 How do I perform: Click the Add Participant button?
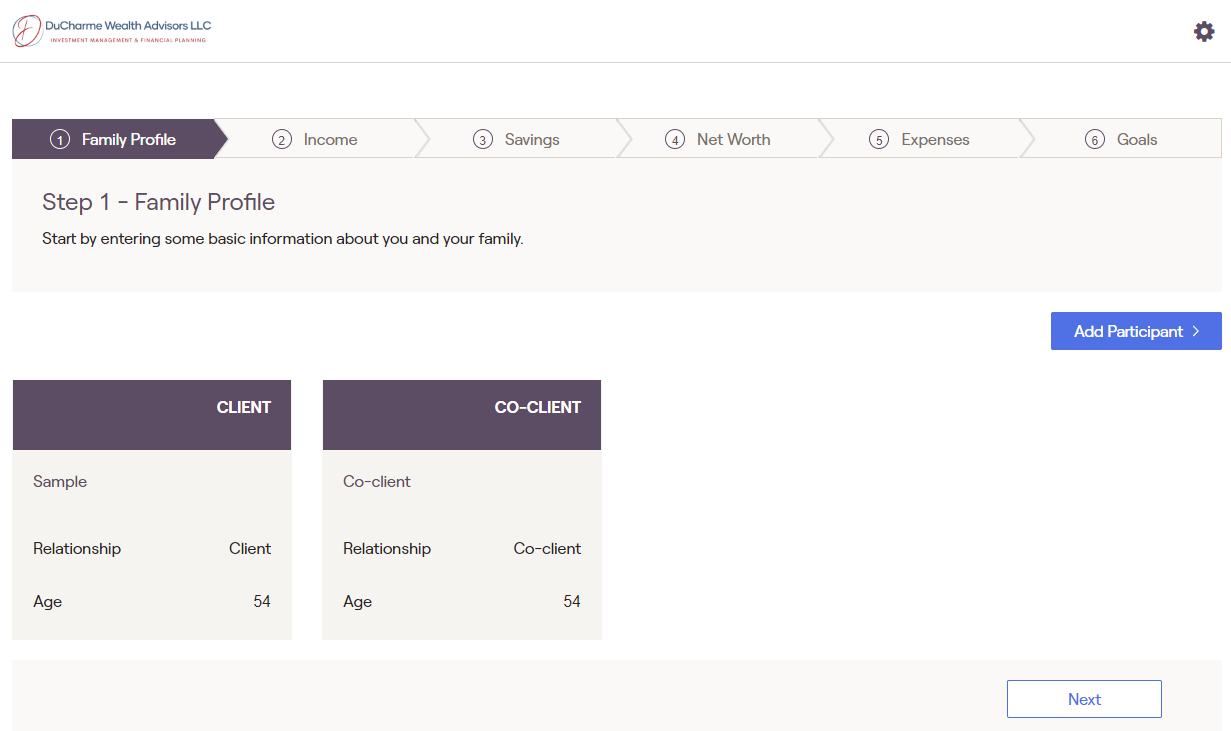[1136, 331]
